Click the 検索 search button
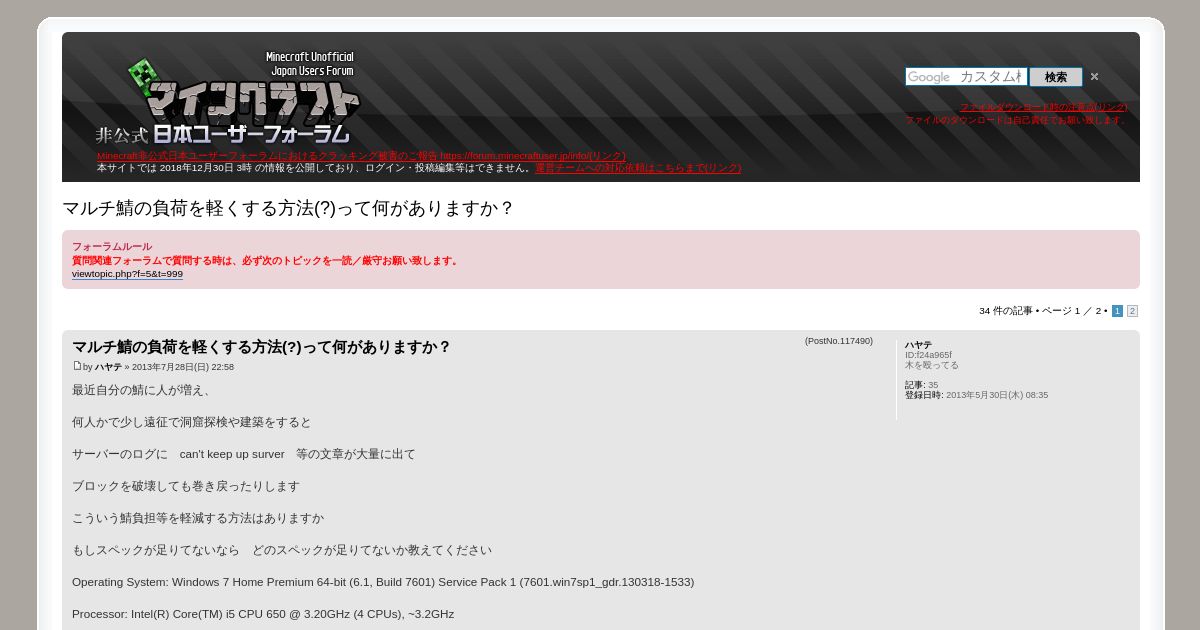The image size is (1200, 630). tap(1056, 77)
